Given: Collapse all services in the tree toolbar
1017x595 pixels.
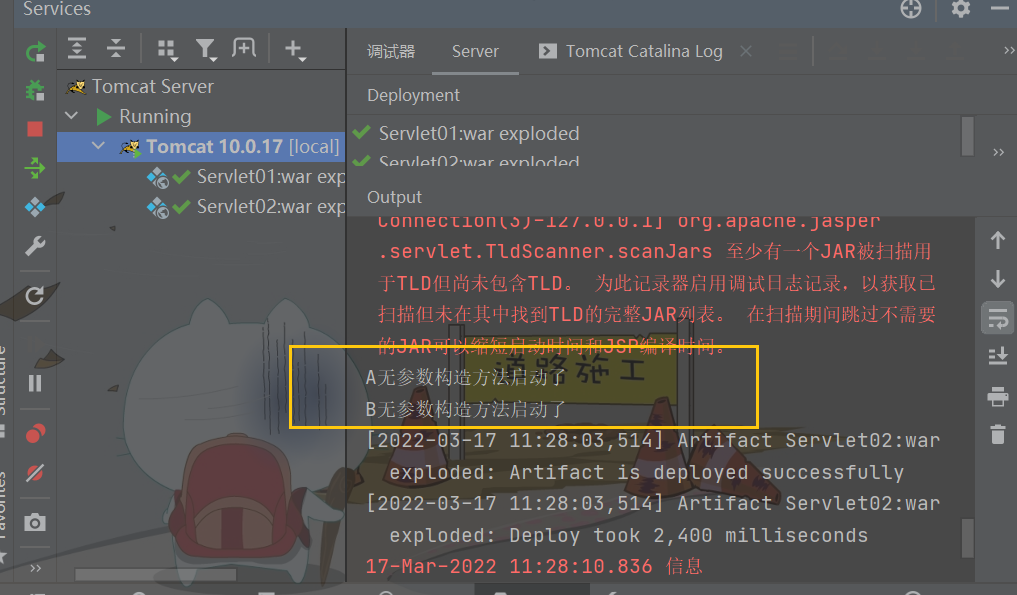Looking at the screenshot, I should coord(116,49).
